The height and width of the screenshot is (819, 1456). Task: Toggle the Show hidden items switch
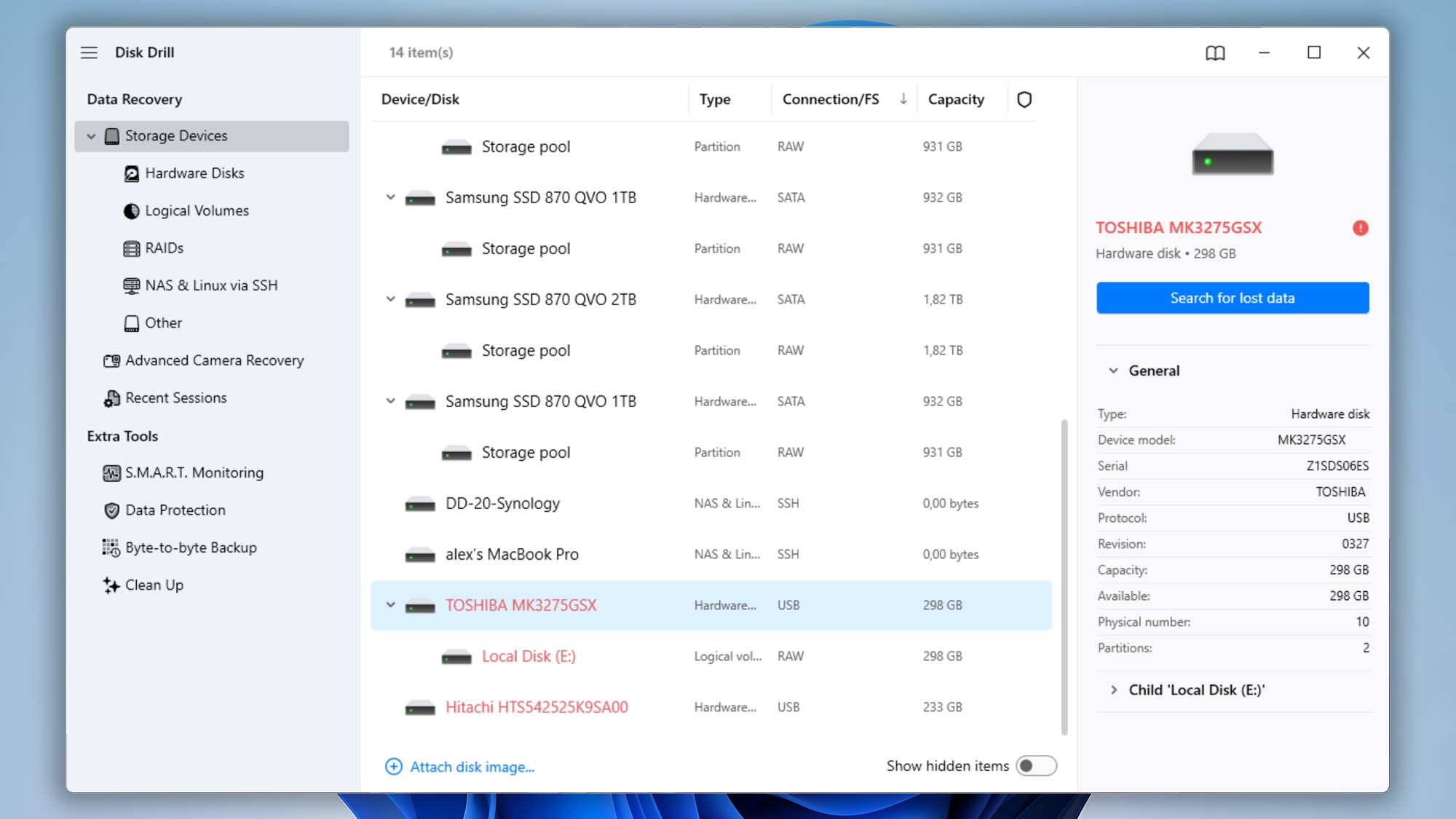click(1036, 766)
